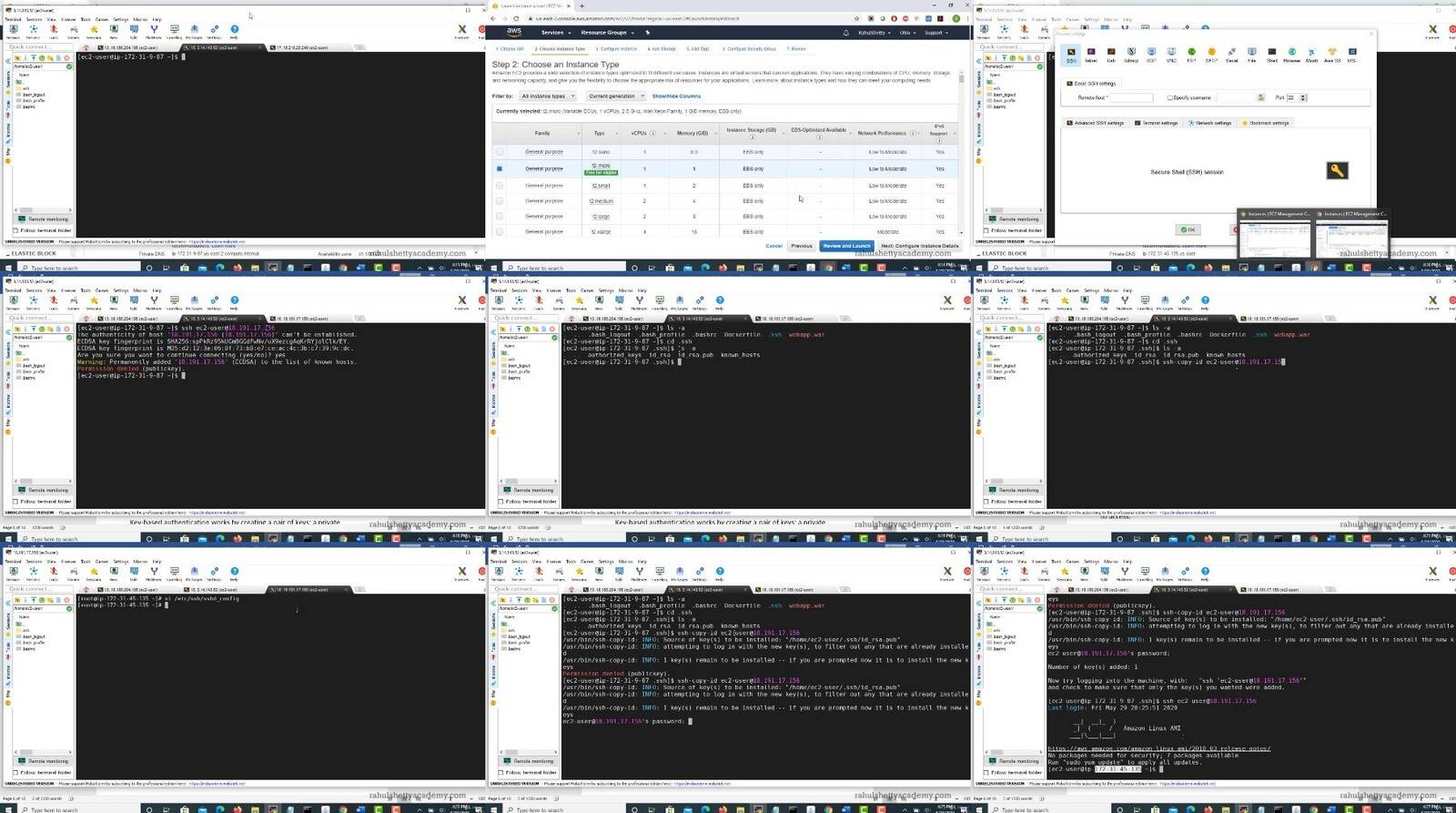Enable the Specify username checkbox
1456x813 pixels.
pyautogui.click(x=1170, y=97)
